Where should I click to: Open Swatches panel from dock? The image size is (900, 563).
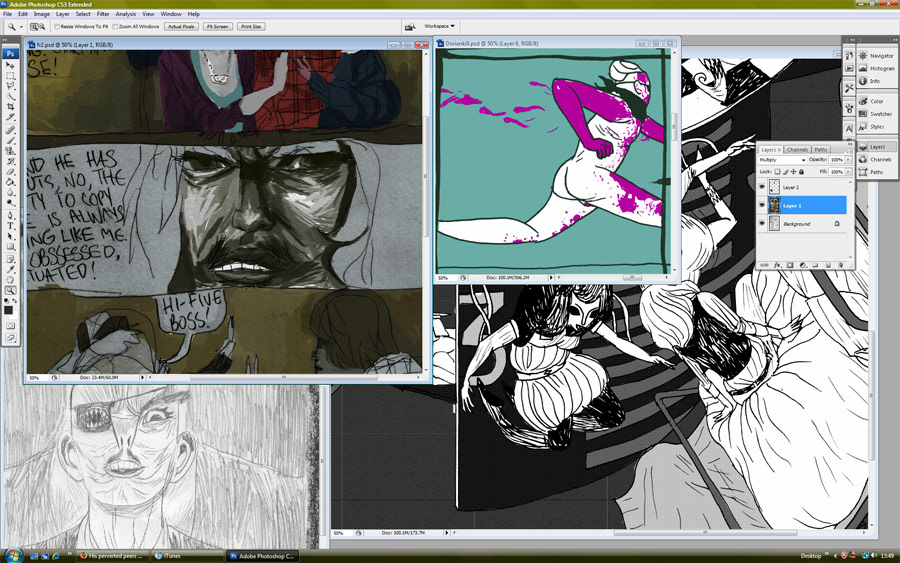click(x=876, y=114)
